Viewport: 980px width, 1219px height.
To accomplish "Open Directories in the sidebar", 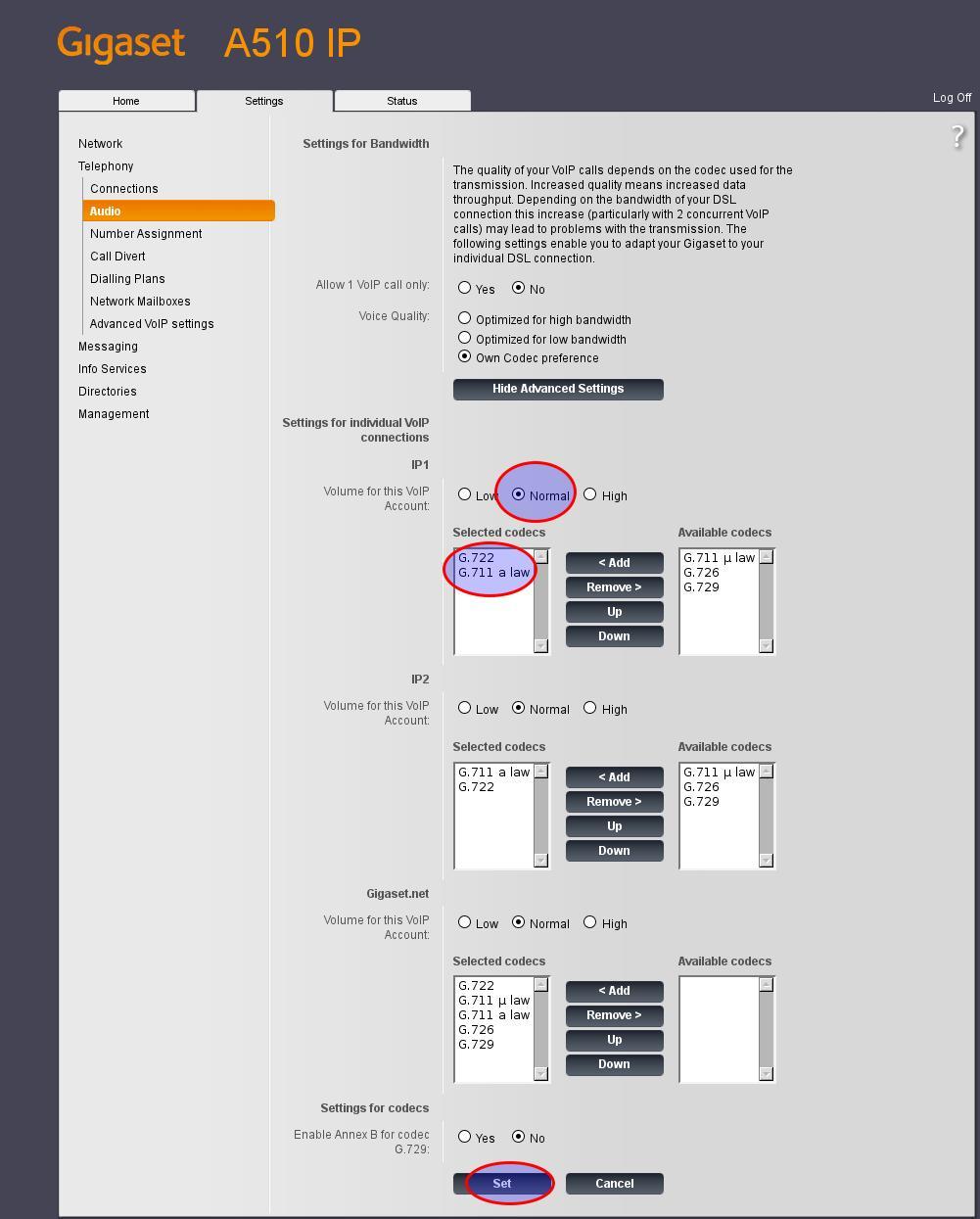I will (108, 392).
